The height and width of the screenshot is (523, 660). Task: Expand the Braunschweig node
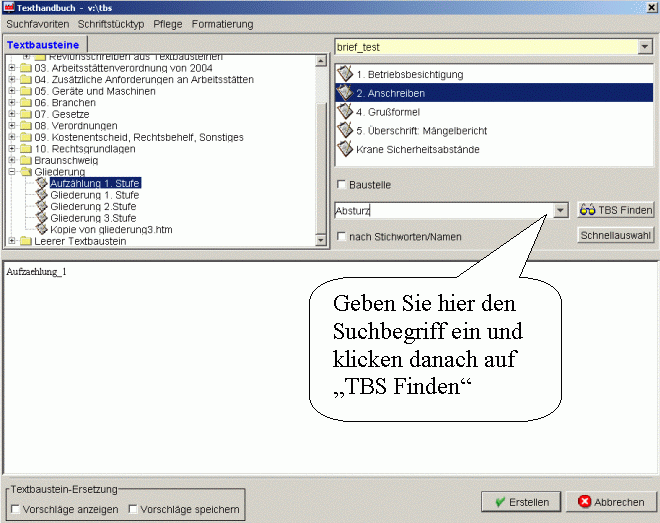12,159
